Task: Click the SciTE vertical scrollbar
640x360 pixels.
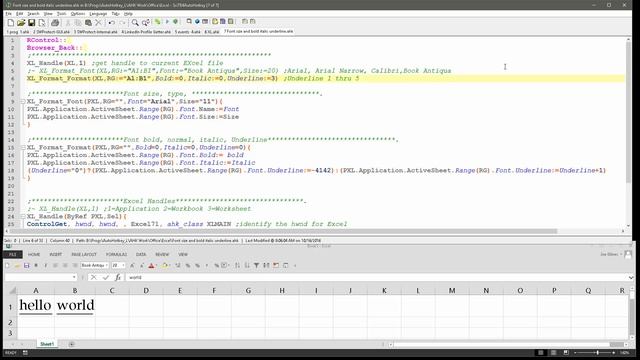Action: 628,131
